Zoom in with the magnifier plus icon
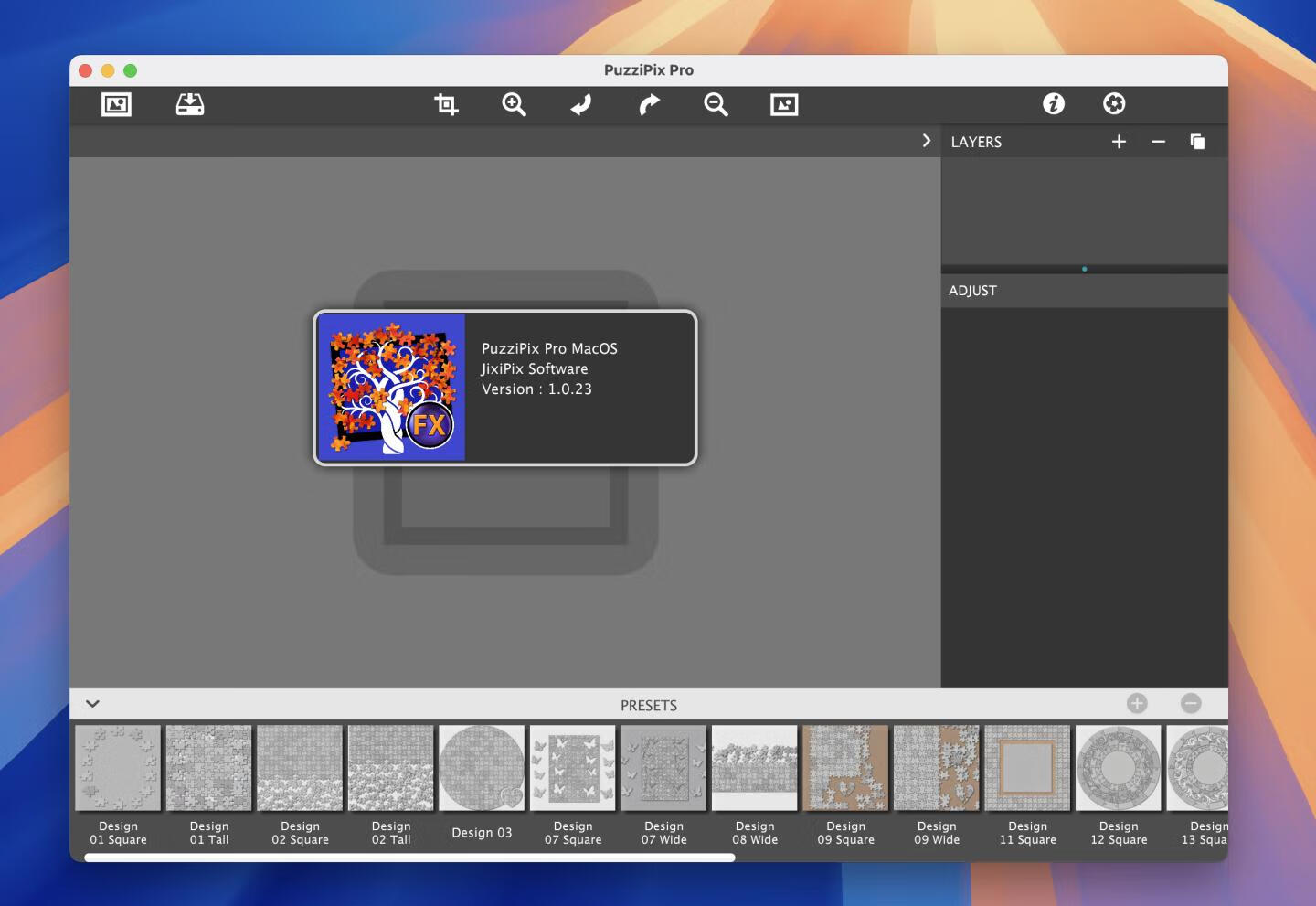Viewport: 1316px width, 906px height. point(514,104)
